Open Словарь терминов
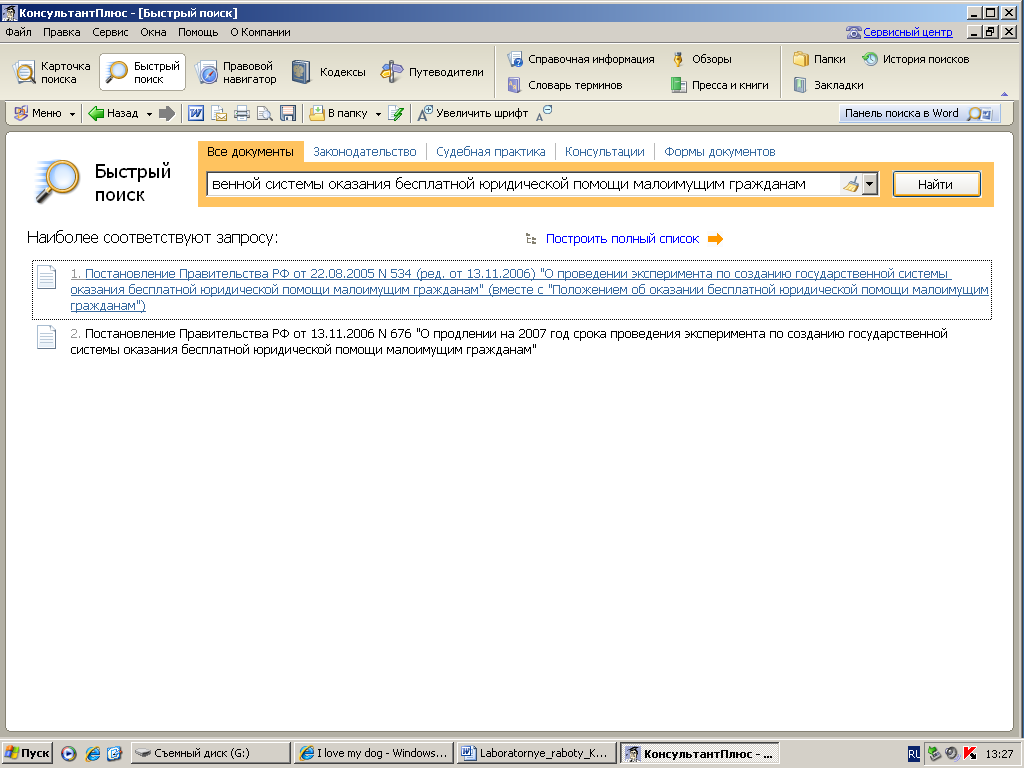The height and width of the screenshot is (768, 1024). point(565,85)
